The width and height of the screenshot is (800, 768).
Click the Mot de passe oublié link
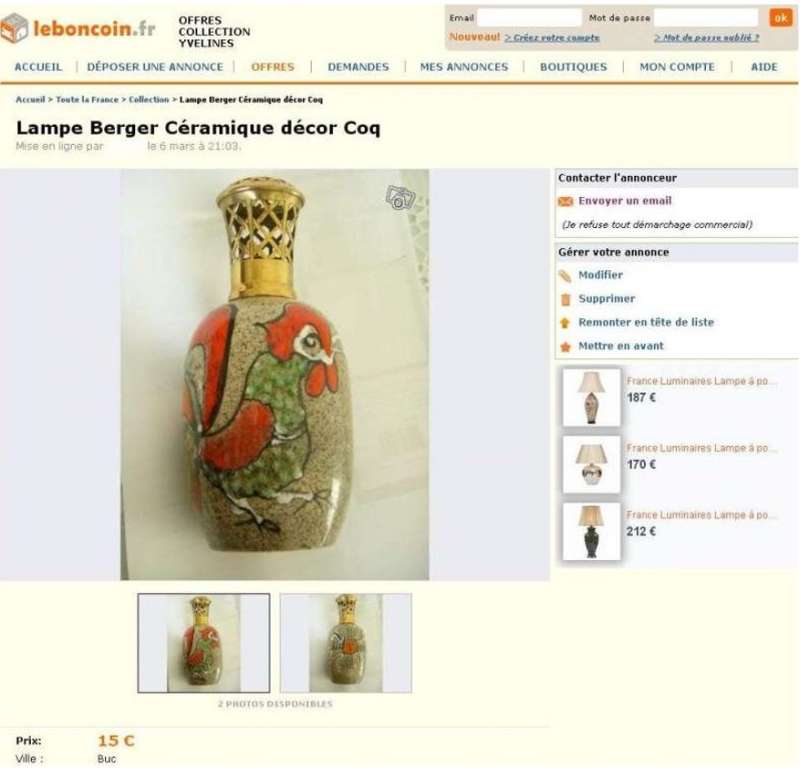707,38
